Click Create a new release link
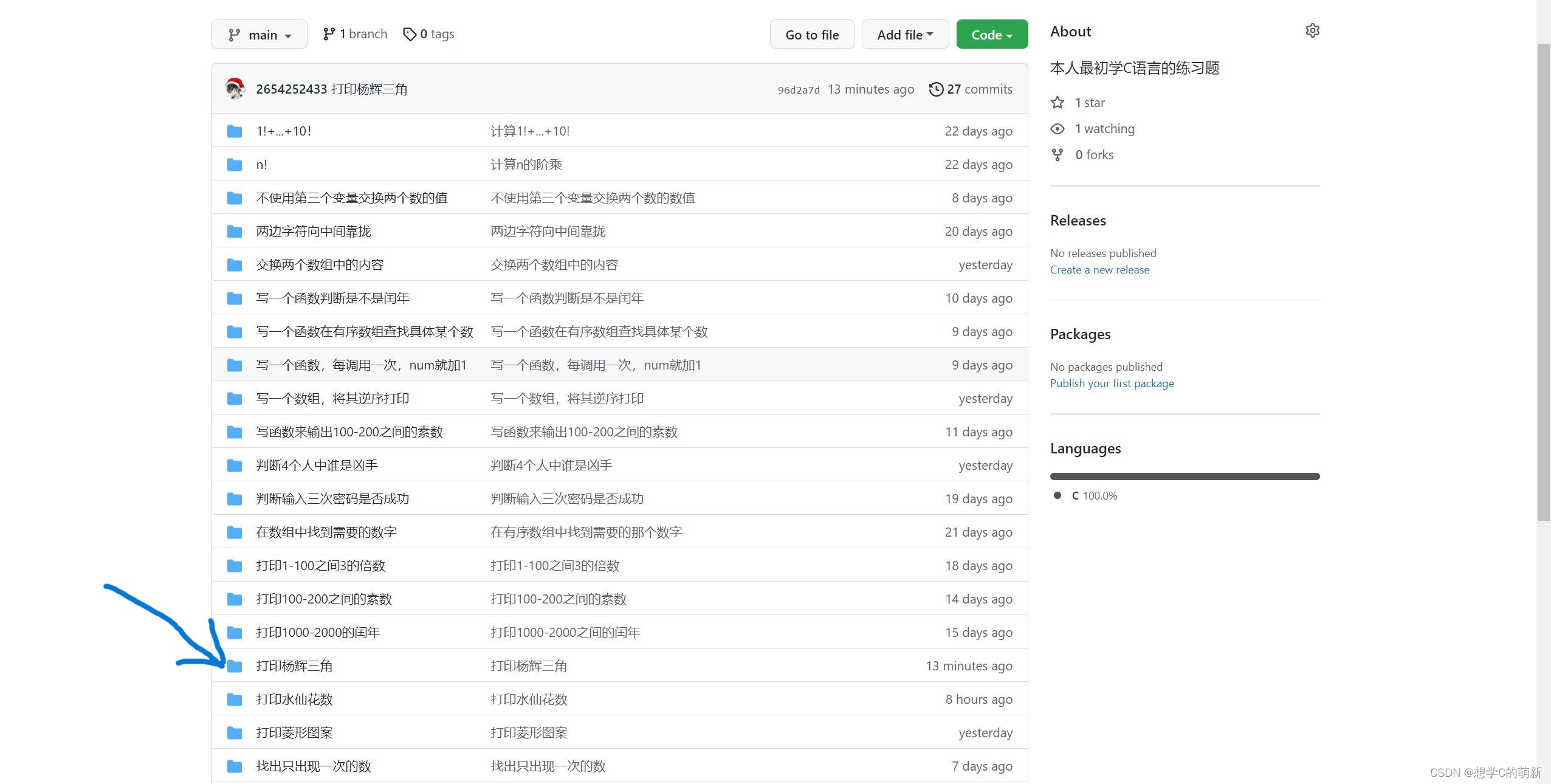1551x784 pixels. click(1099, 270)
